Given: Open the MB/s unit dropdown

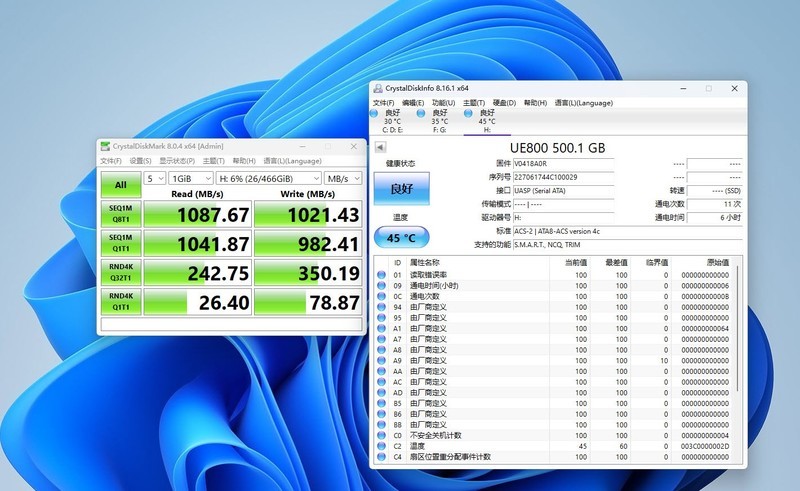Looking at the screenshot, I should 345,178.
